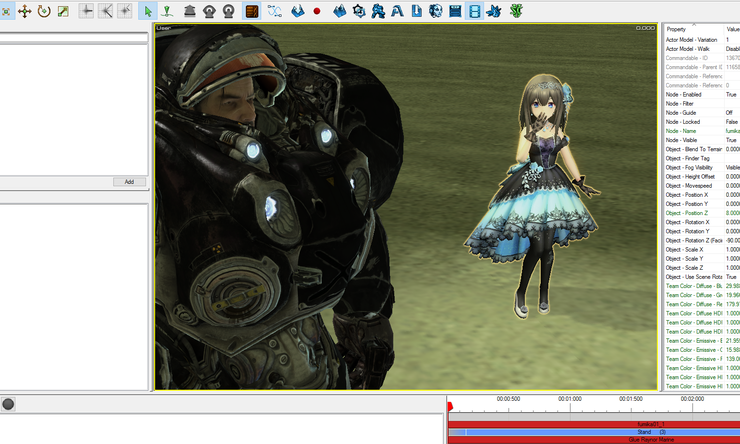
Task: Click the round gray button at bottom left
Action: pos(8,404)
